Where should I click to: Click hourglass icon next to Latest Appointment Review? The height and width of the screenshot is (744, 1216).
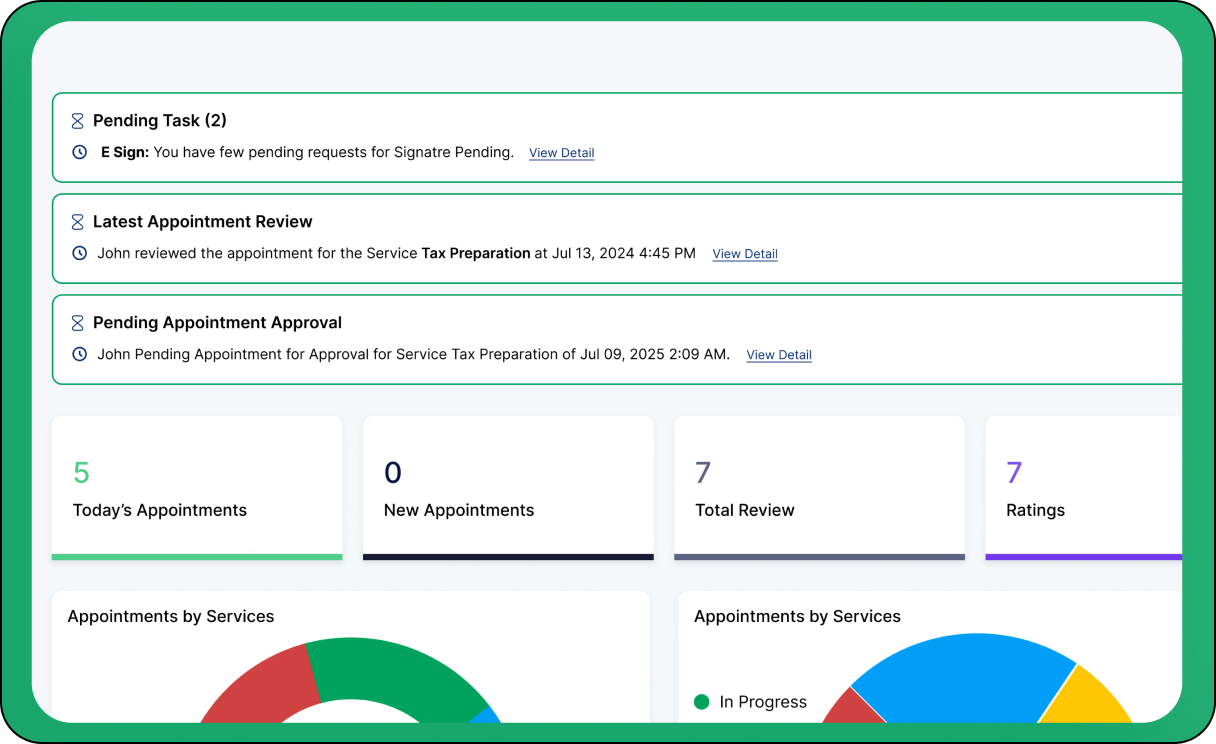click(x=78, y=222)
